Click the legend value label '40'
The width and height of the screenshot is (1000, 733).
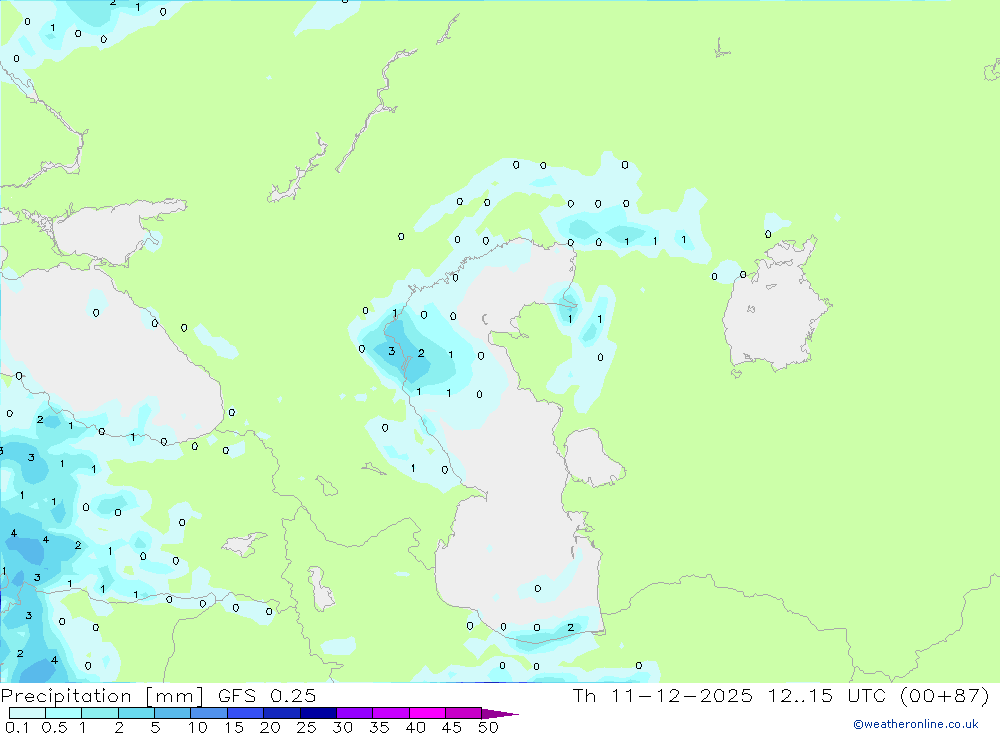click(x=415, y=727)
